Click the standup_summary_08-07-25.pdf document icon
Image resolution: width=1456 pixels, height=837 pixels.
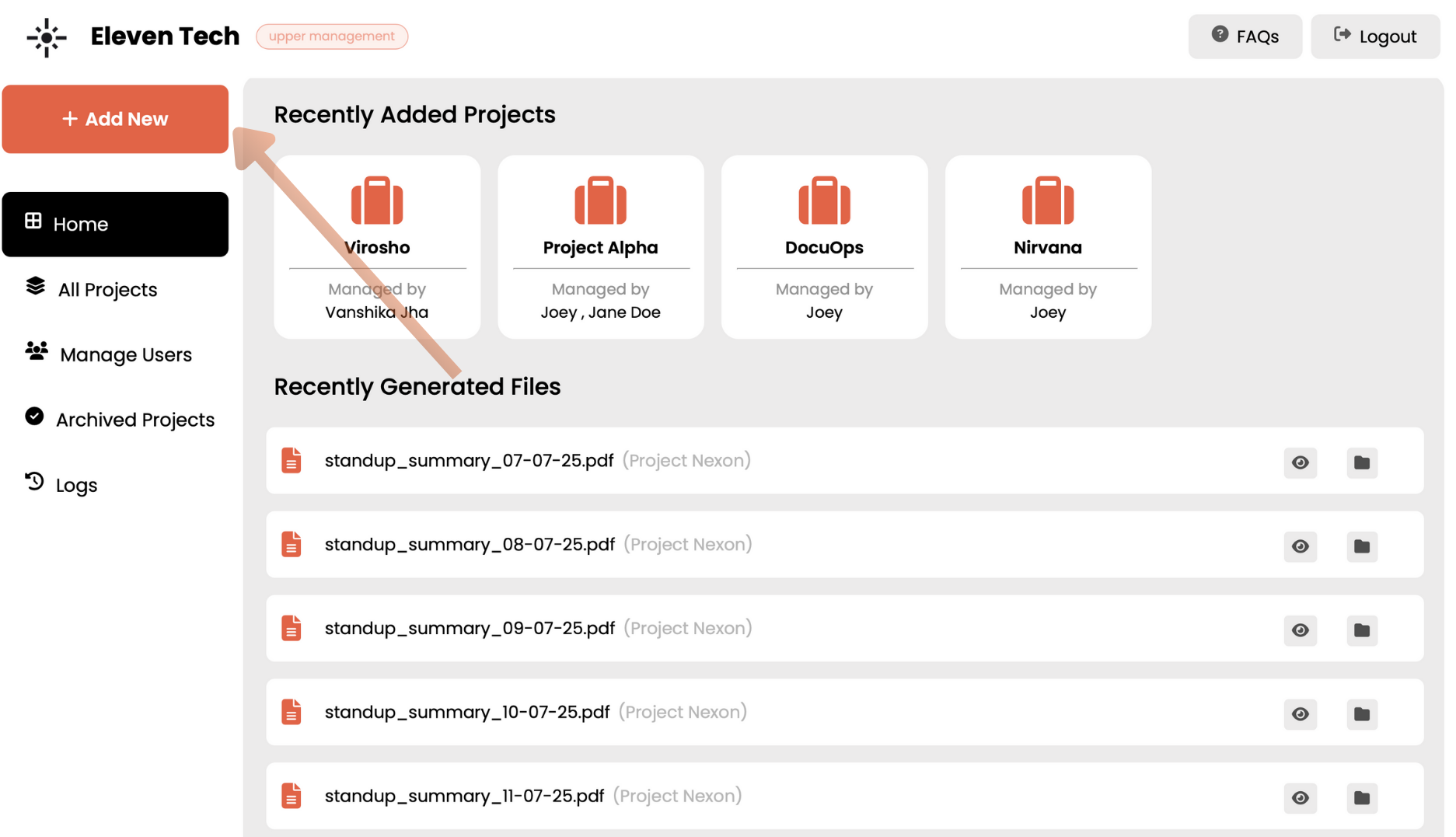(x=292, y=545)
